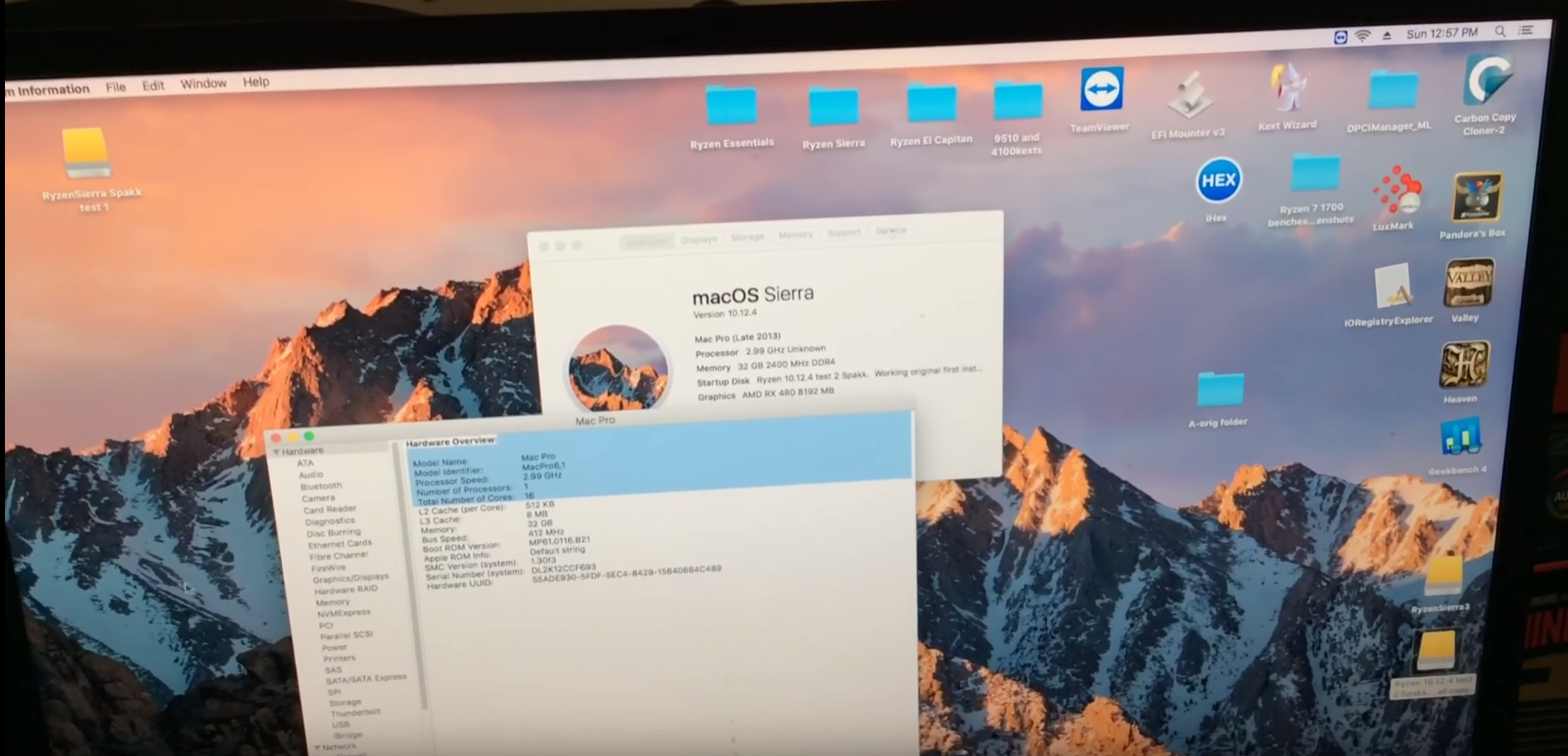This screenshot has height=756, width=1568.
Task: Click the "Mac Pro (Late 2013)" model text
Action: click(737, 338)
